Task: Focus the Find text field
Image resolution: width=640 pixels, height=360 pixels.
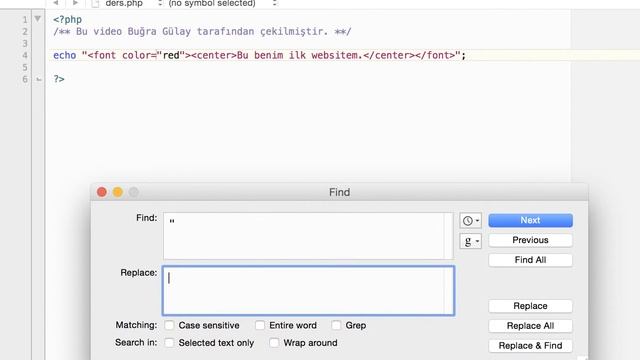Action: coord(308,236)
